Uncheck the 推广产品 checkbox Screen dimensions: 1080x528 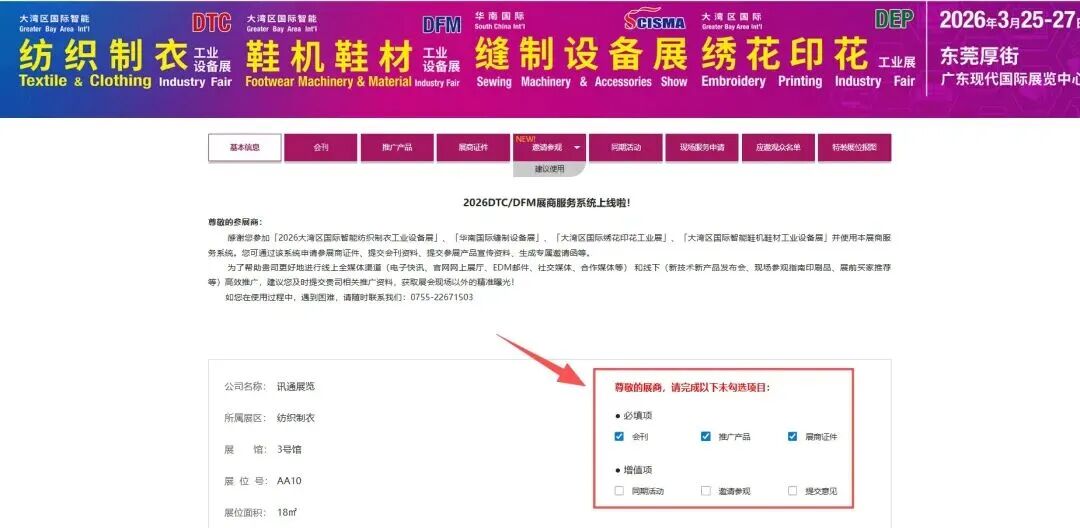click(706, 437)
